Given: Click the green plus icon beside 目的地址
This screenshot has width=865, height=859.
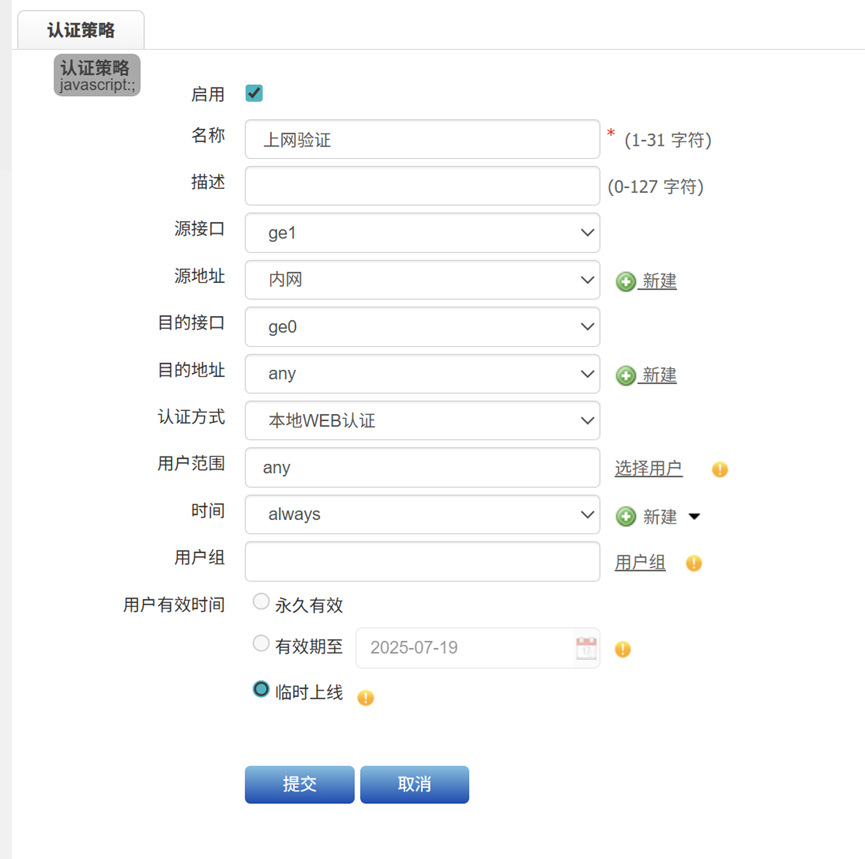Looking at the screenshot, I should point(626,376).
